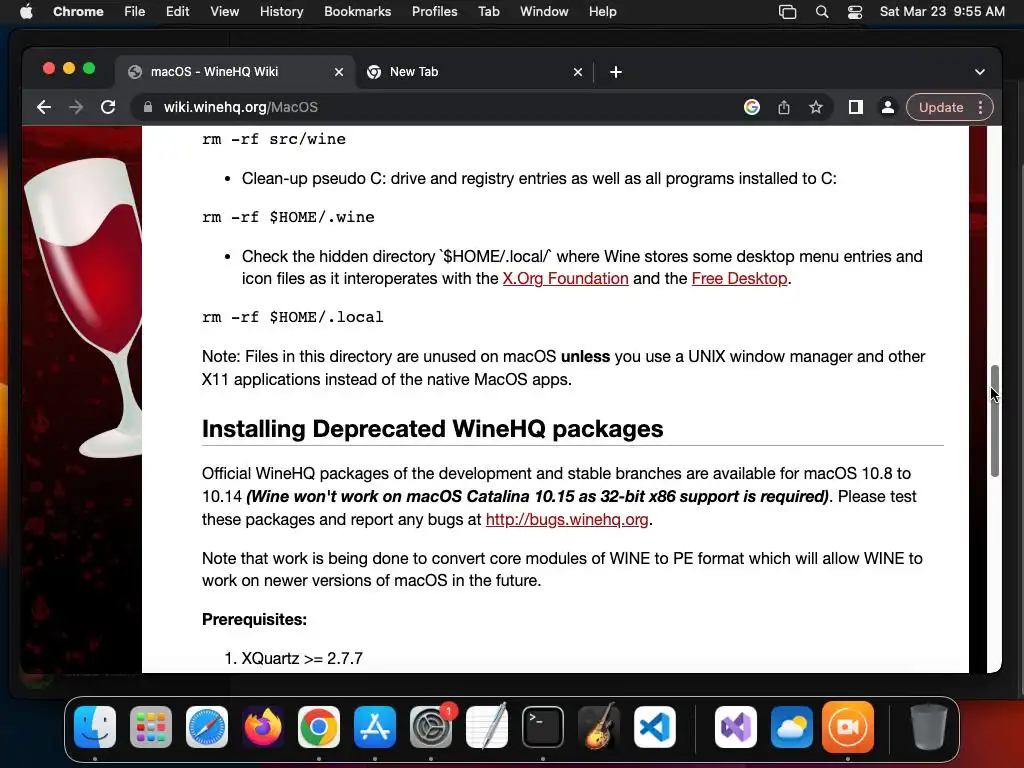This screenshot has width=1024, height=768.
Task: Click the page vertical scrollbar thumb
Action: coord(995,421)
